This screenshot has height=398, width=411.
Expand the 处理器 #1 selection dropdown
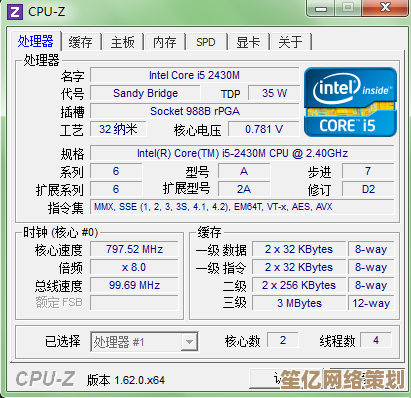click(189, 342)
